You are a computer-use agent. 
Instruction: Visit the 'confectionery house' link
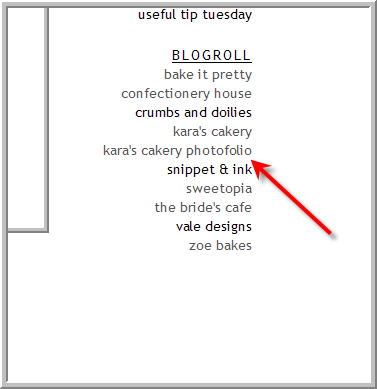click(187, 94)
